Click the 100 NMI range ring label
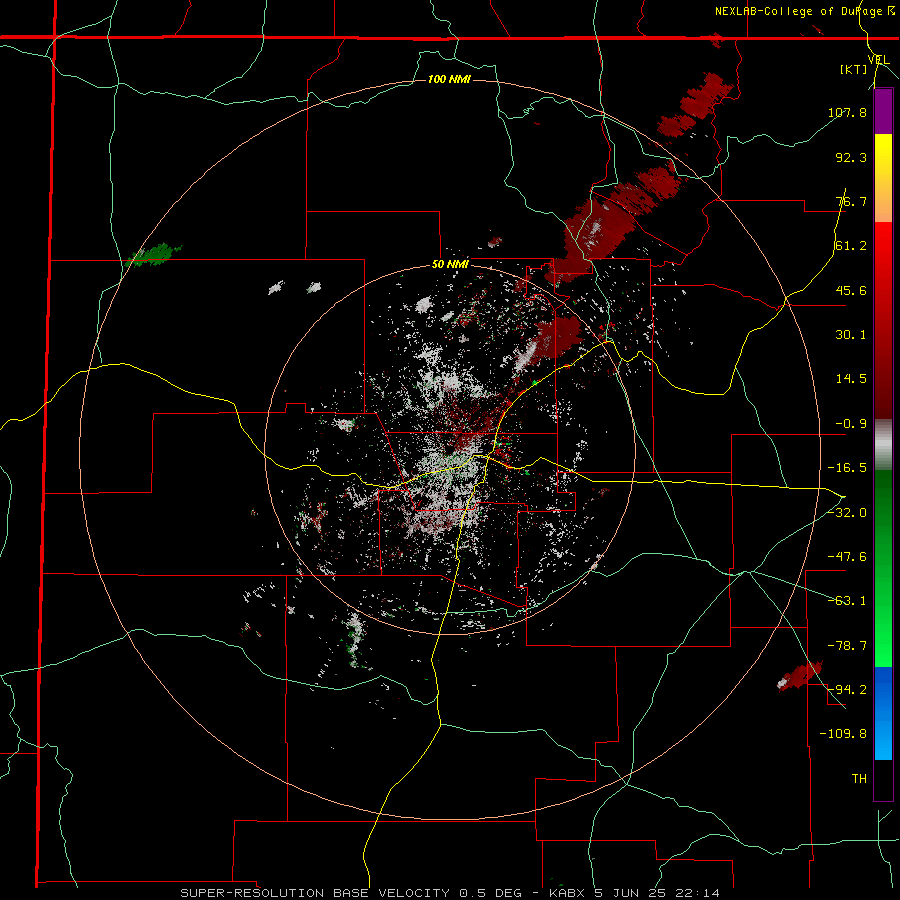The image size is (900, 900). click(x=449, y=79)
